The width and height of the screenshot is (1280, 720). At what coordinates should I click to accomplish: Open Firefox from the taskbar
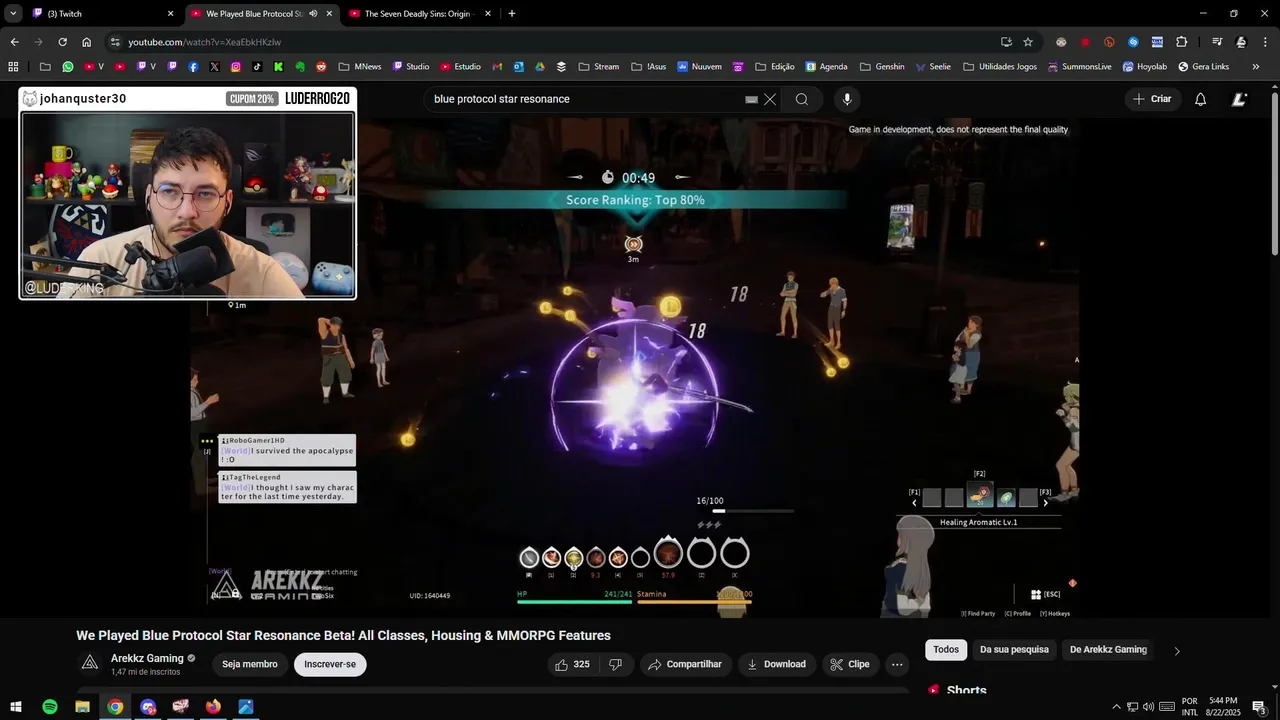pyautogui.click(x=213, y=707)
